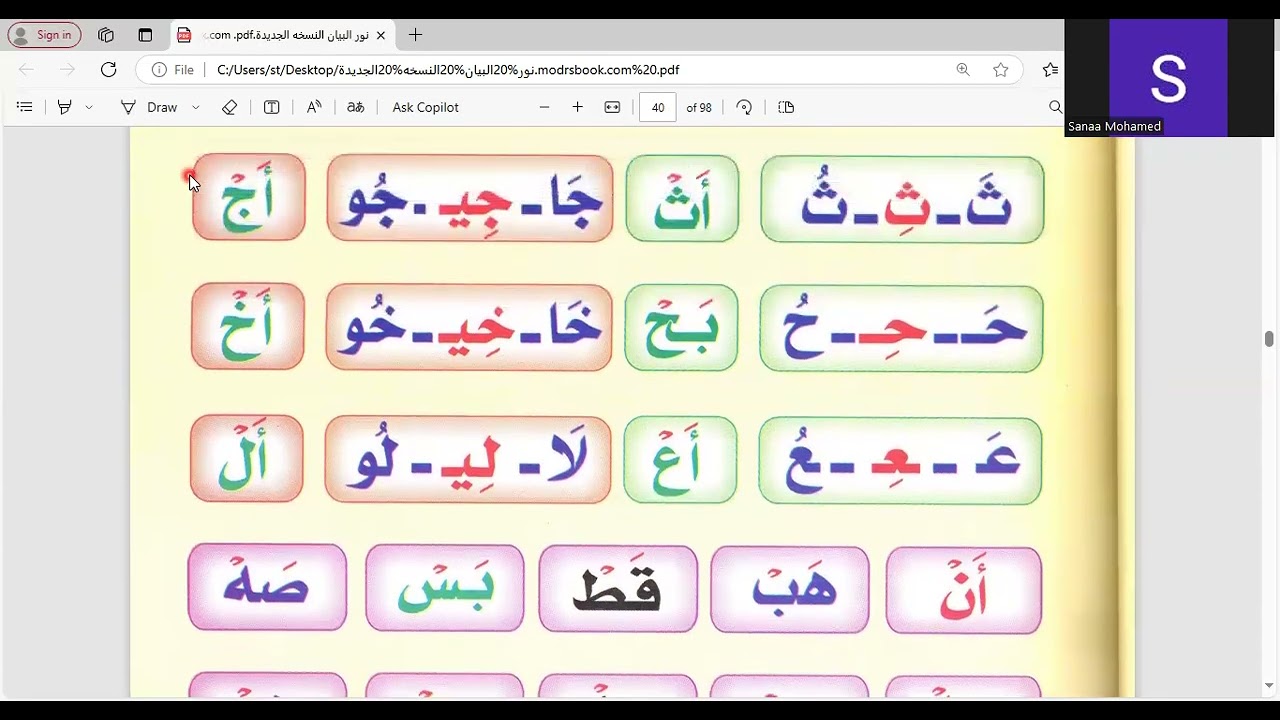Select the Highlight tool

[65, 107]
